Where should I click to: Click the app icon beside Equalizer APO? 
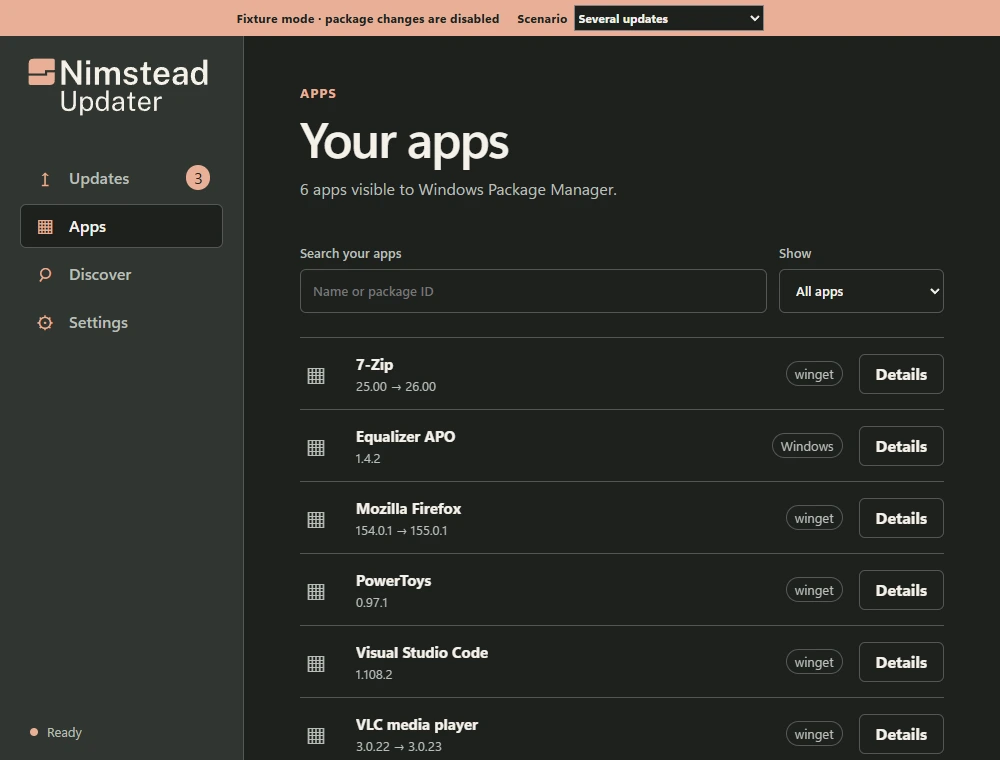coord(316,448)
